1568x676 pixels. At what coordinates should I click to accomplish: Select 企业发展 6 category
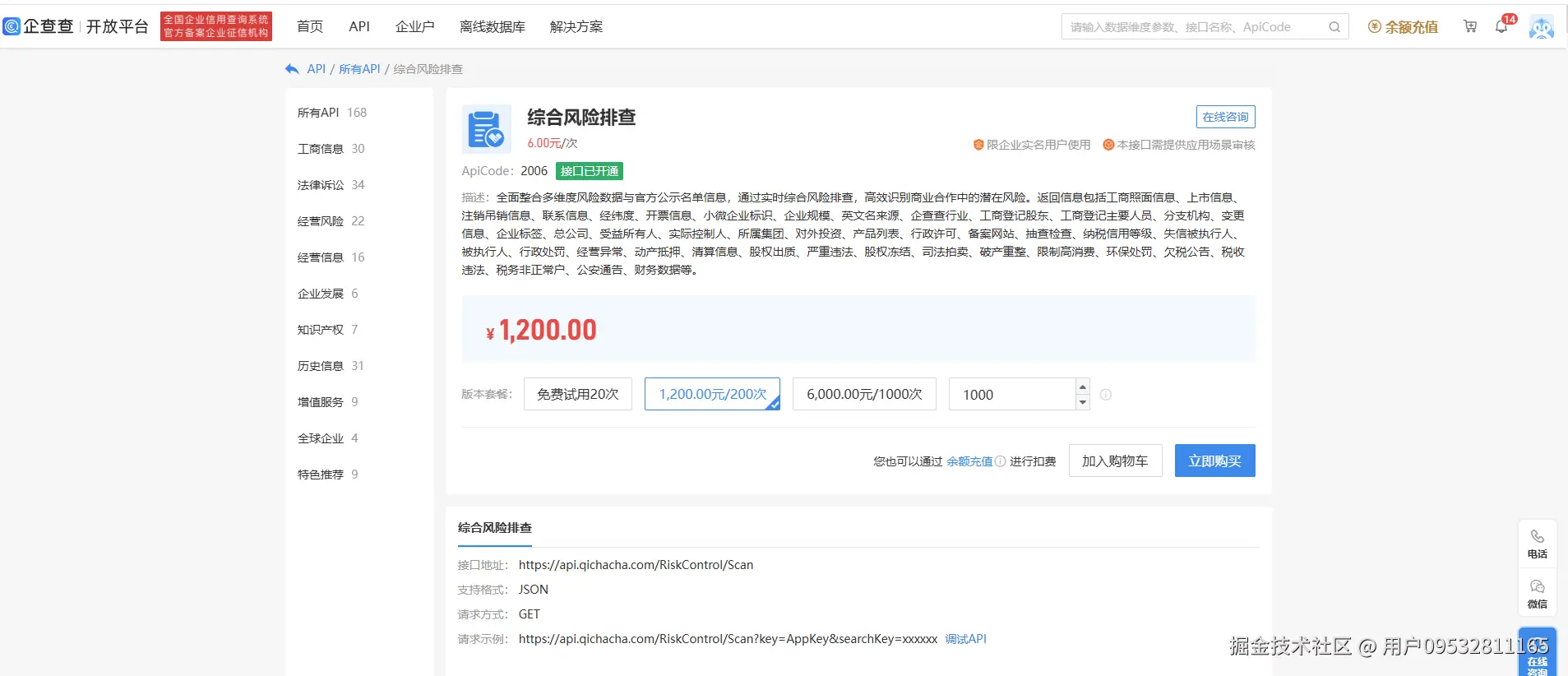click(x=328, y=294)
